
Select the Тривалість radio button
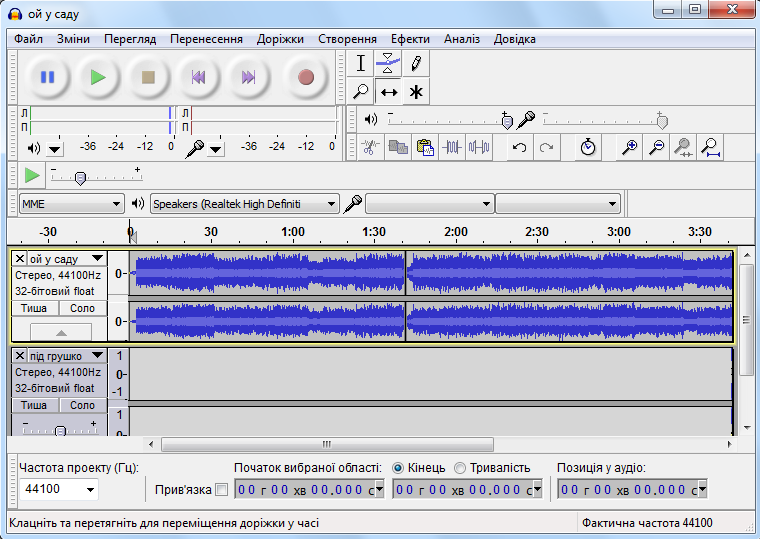click(460, 468)
